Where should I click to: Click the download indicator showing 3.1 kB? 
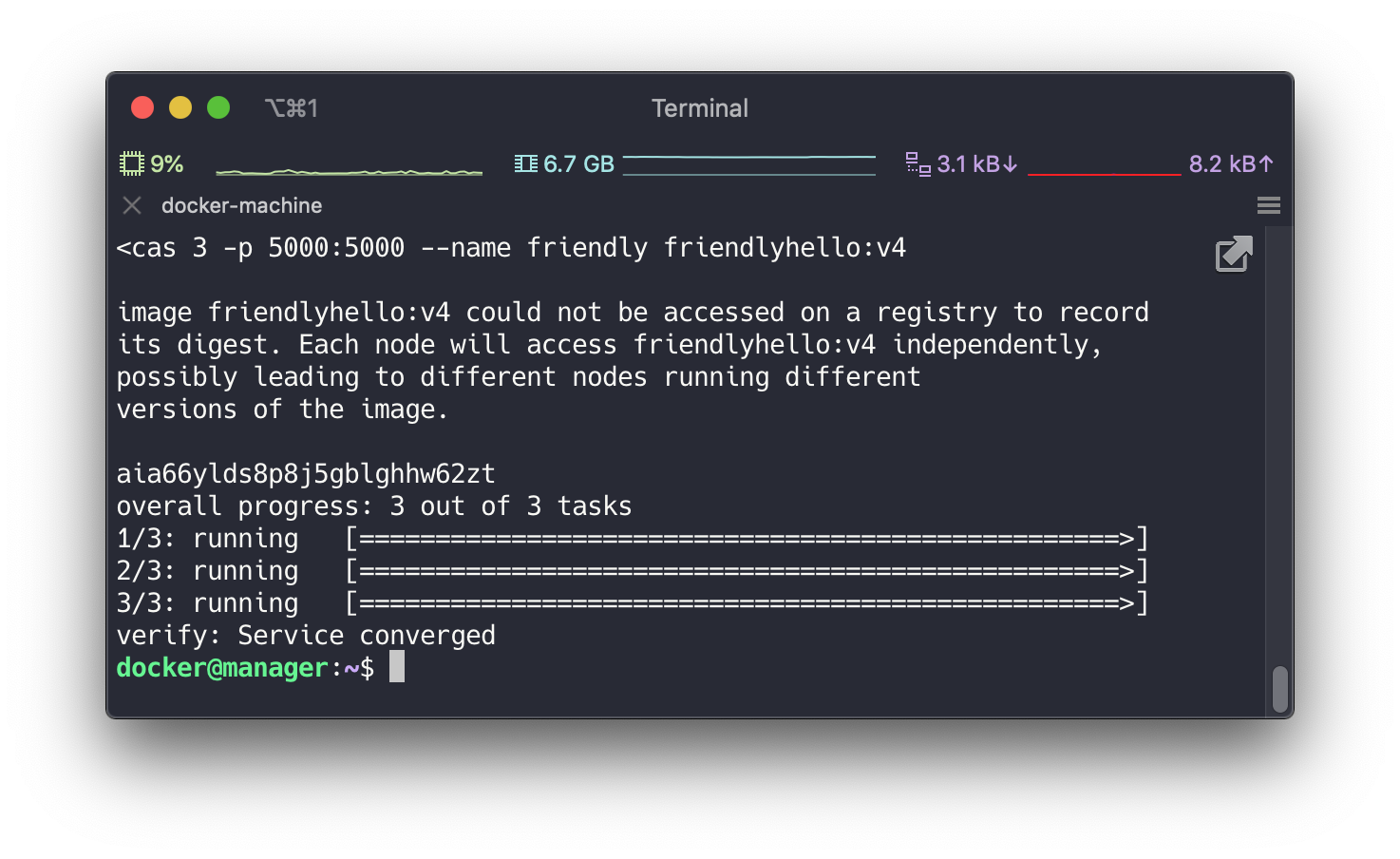tap(974, 163)
